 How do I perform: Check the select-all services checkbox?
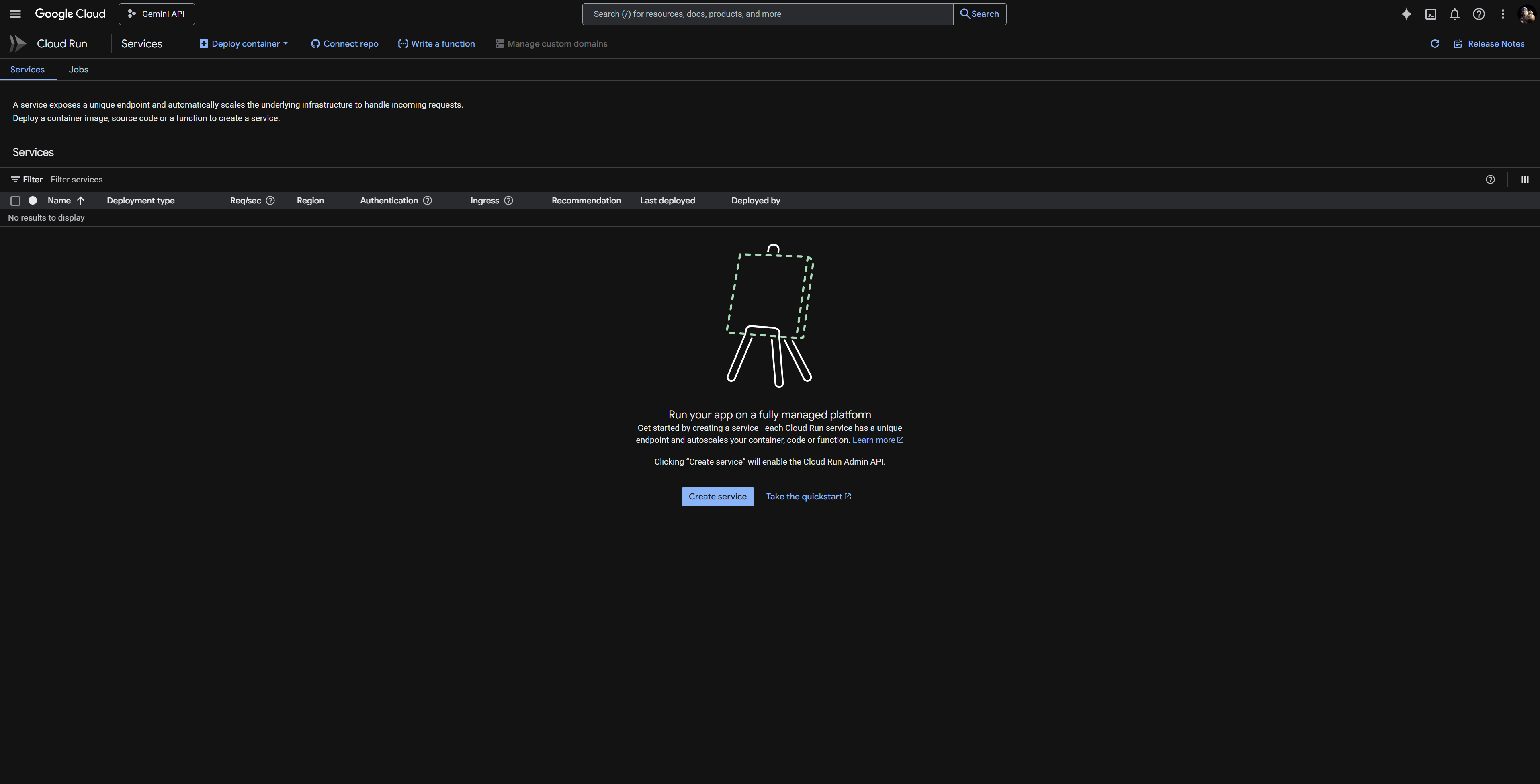(16, 201)
